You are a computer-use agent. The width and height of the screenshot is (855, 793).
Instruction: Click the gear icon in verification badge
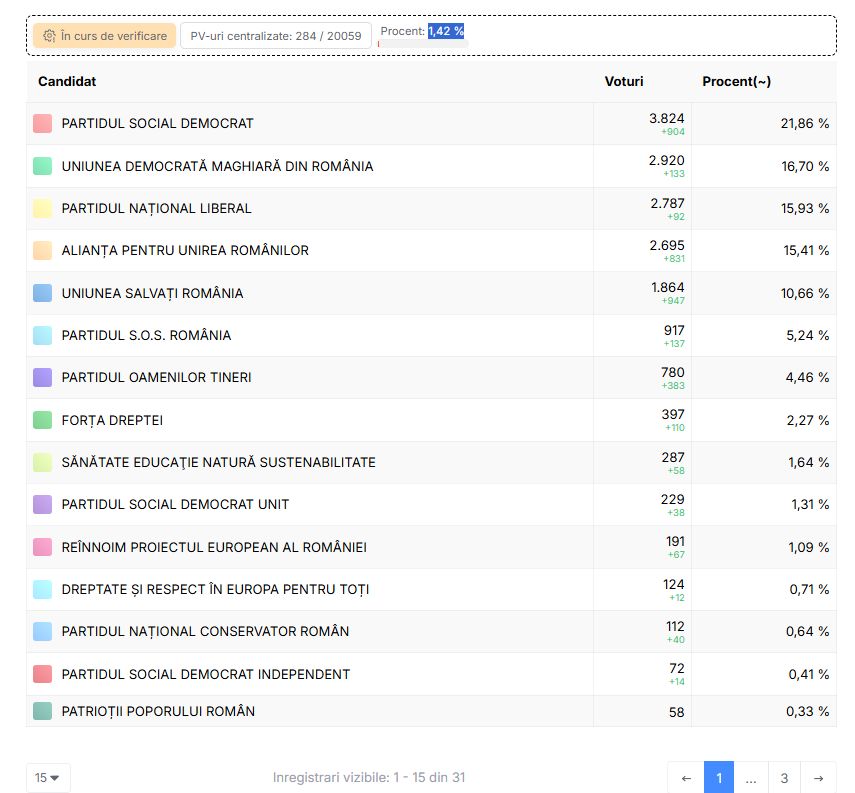(49, 36)
